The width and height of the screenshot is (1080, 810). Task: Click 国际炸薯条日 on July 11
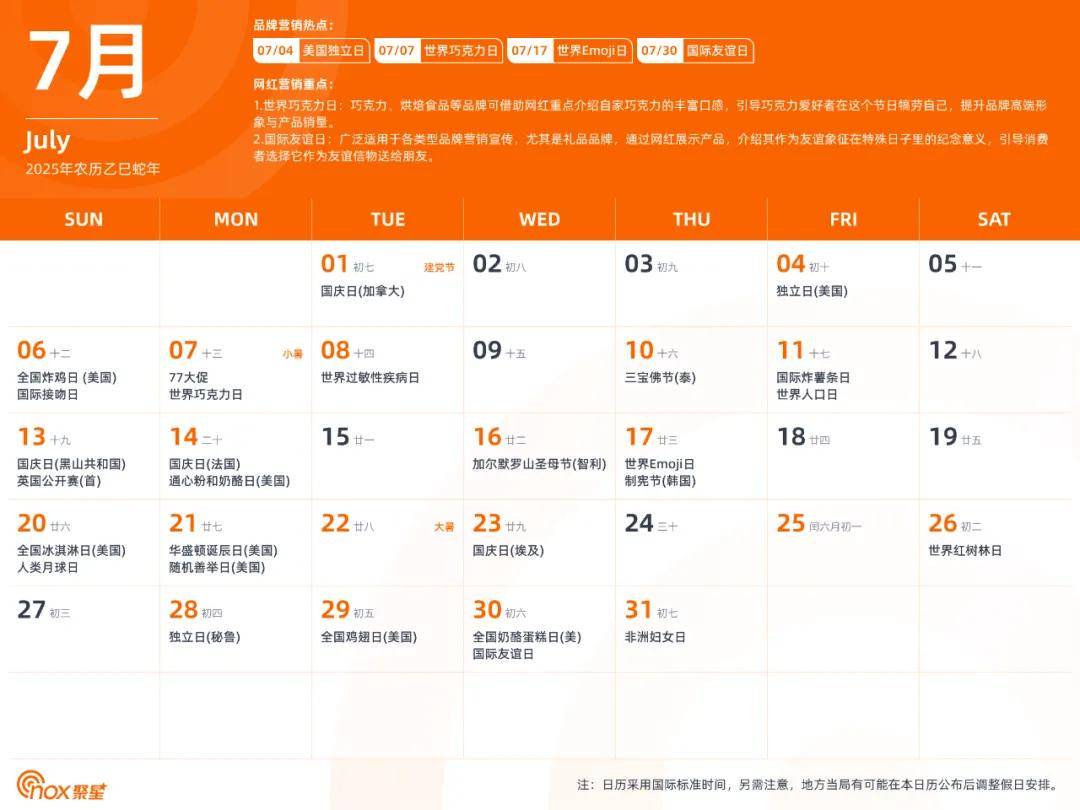[x=813, y=377]
